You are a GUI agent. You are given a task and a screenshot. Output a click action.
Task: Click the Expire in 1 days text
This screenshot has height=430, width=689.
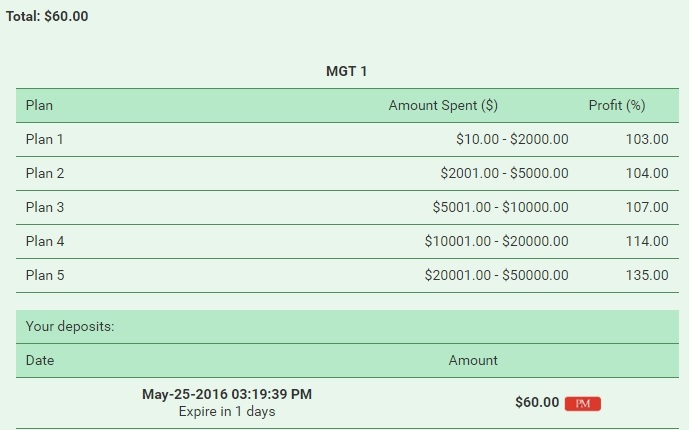[x=227, y=411]
